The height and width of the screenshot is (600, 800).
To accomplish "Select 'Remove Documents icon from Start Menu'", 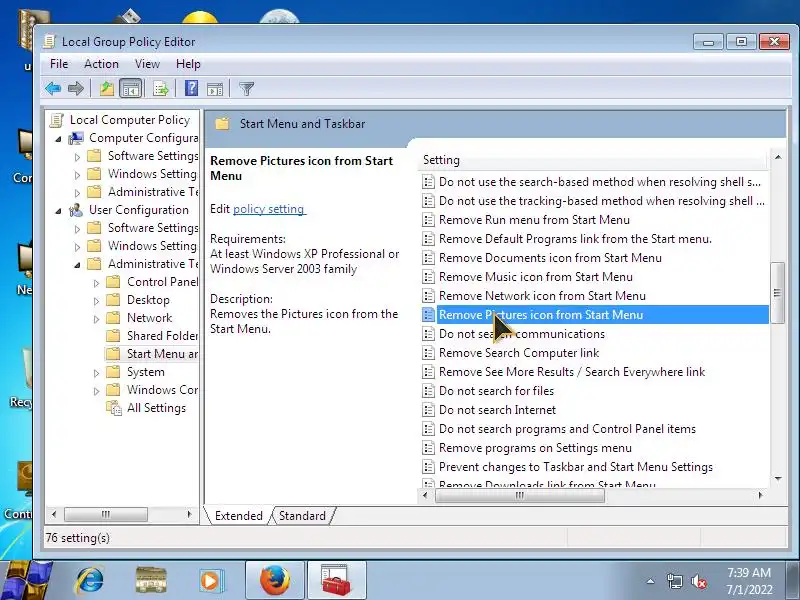I will 550,258.
